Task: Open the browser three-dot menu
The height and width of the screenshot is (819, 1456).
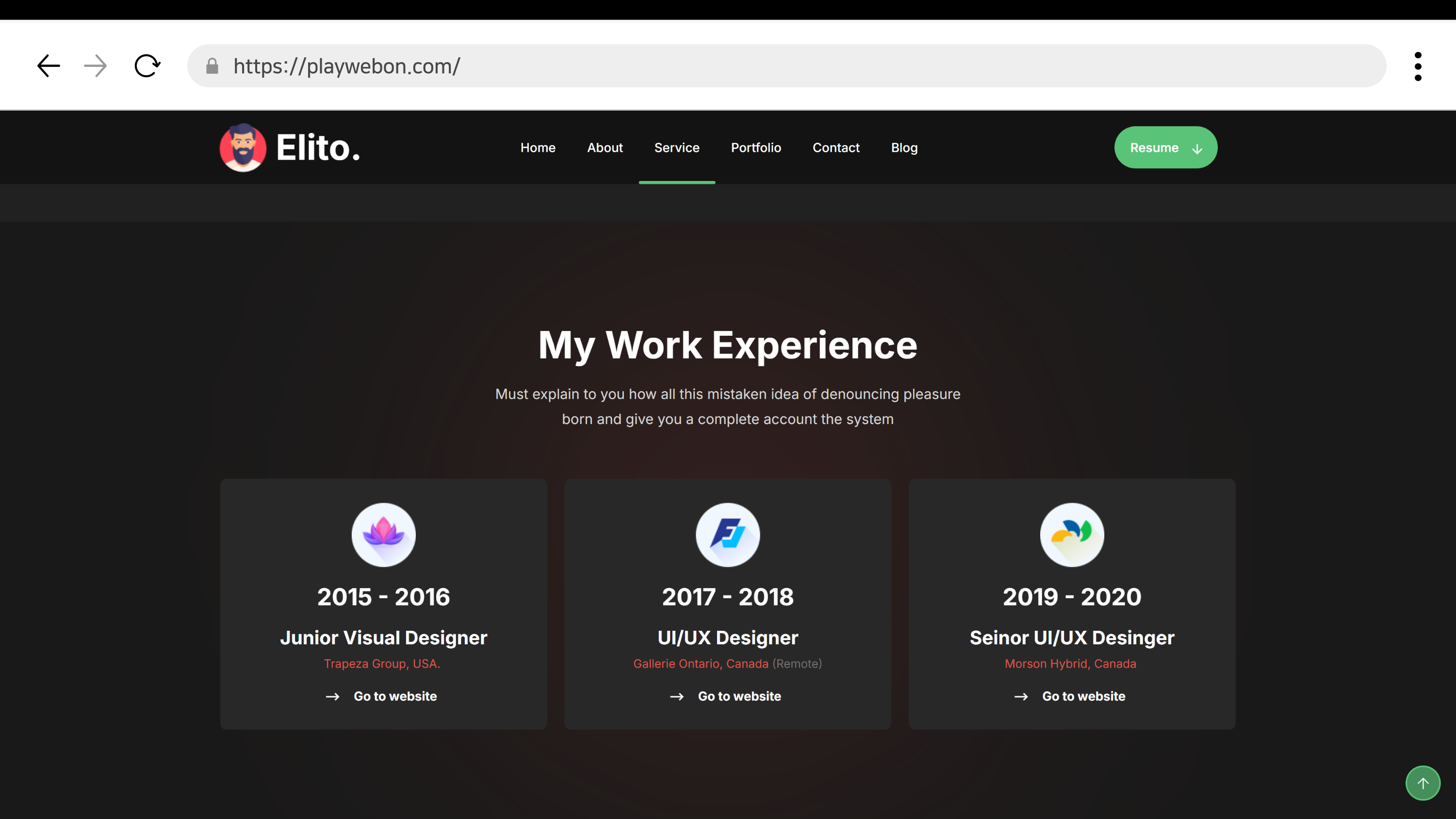Action: 1418,66
